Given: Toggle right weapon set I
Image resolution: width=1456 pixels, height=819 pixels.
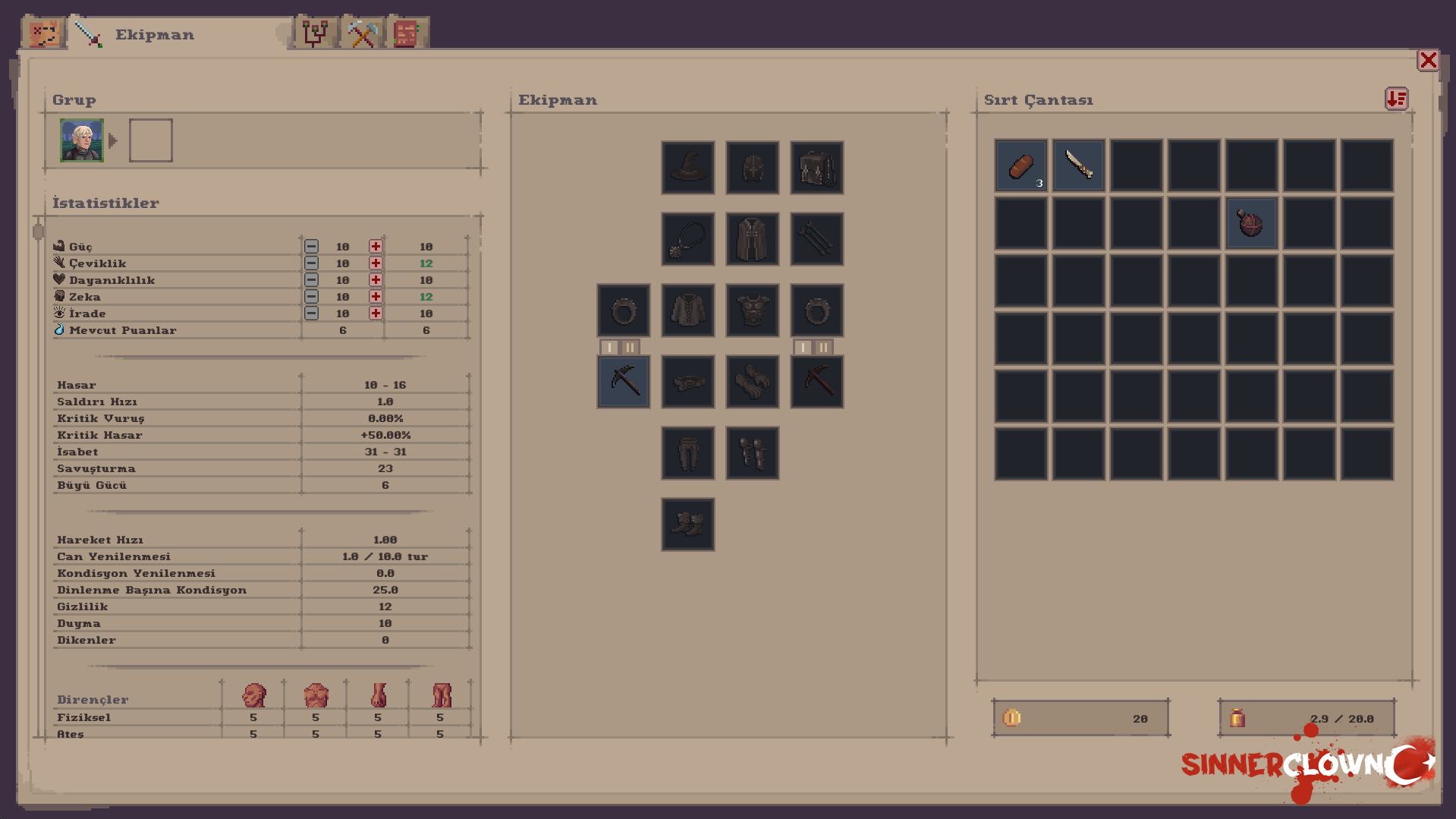Looking at the screenshot, I should (803, 347).
